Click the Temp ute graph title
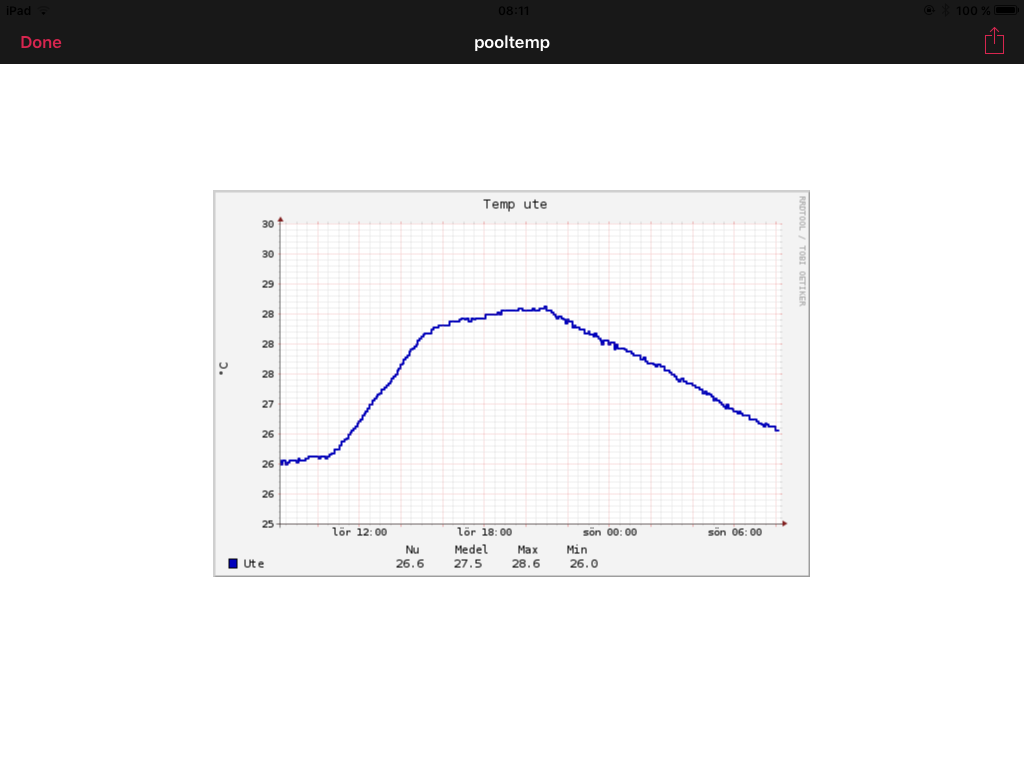1024x768 pixels. coord(515,204)
